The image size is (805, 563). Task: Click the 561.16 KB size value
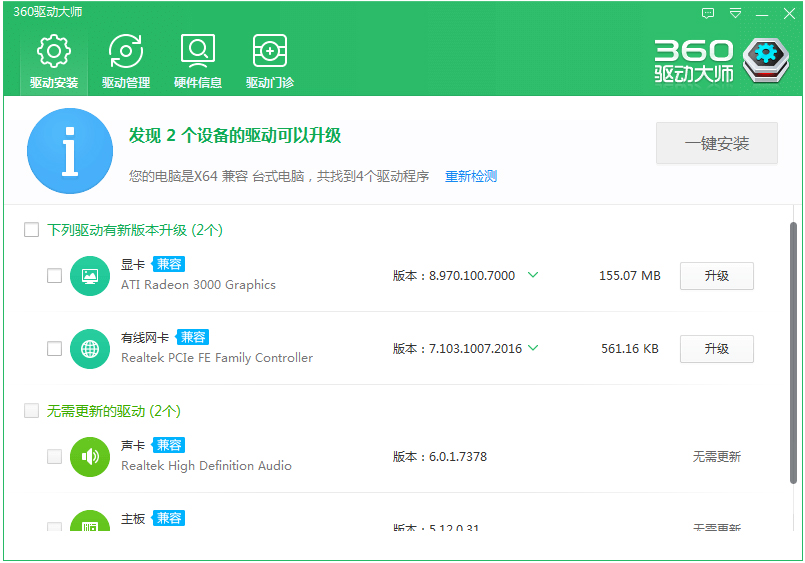pos(629,348)
